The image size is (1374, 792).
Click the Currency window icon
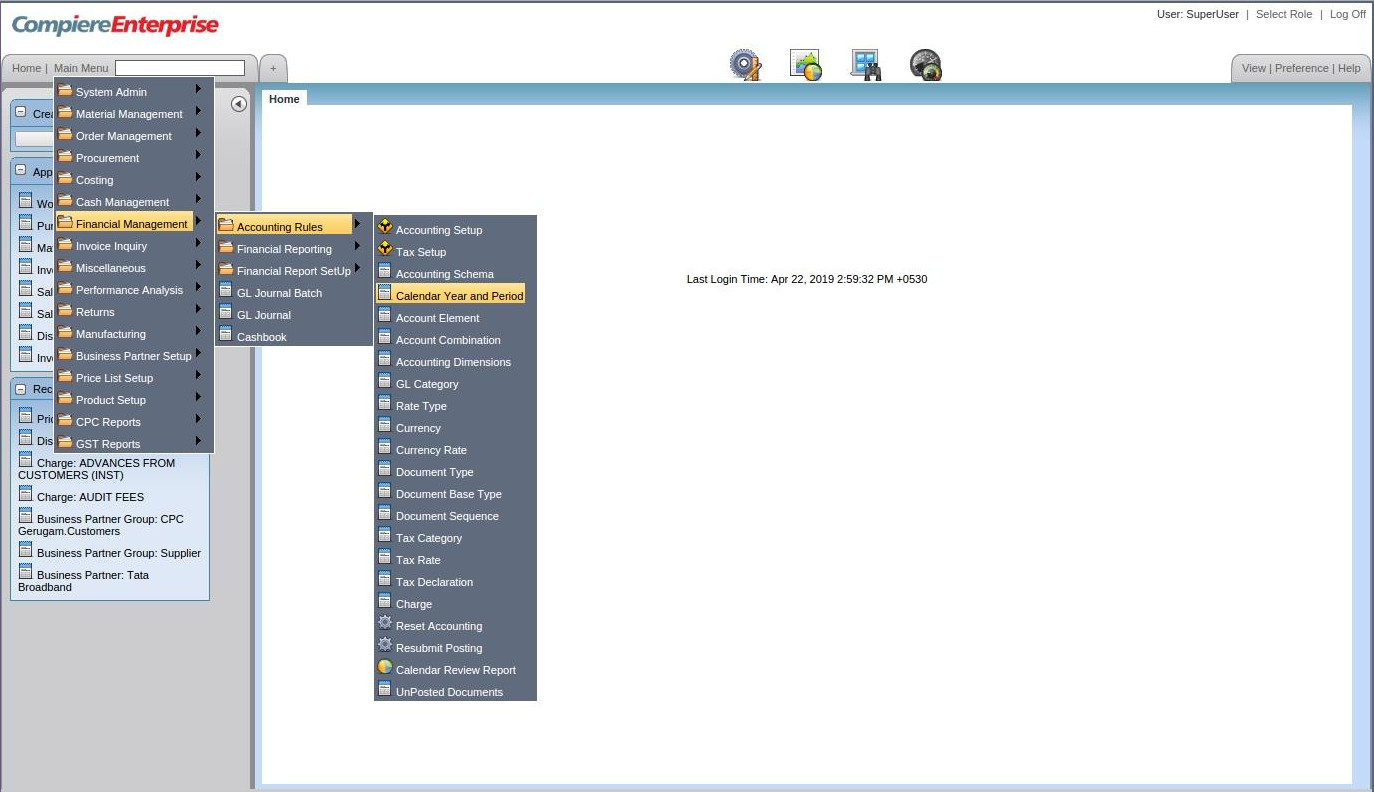385,426
